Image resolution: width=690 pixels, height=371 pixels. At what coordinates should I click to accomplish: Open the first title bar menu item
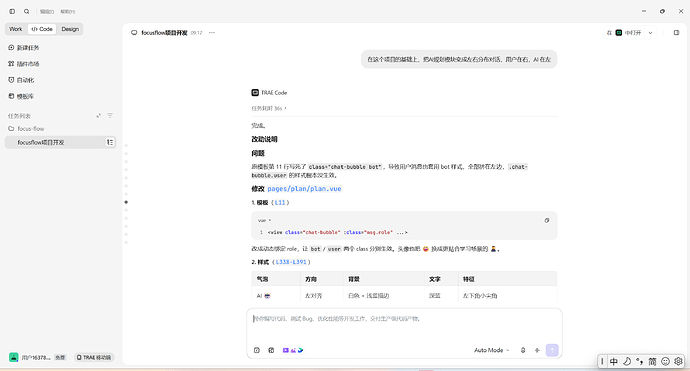tap(47, 11)
